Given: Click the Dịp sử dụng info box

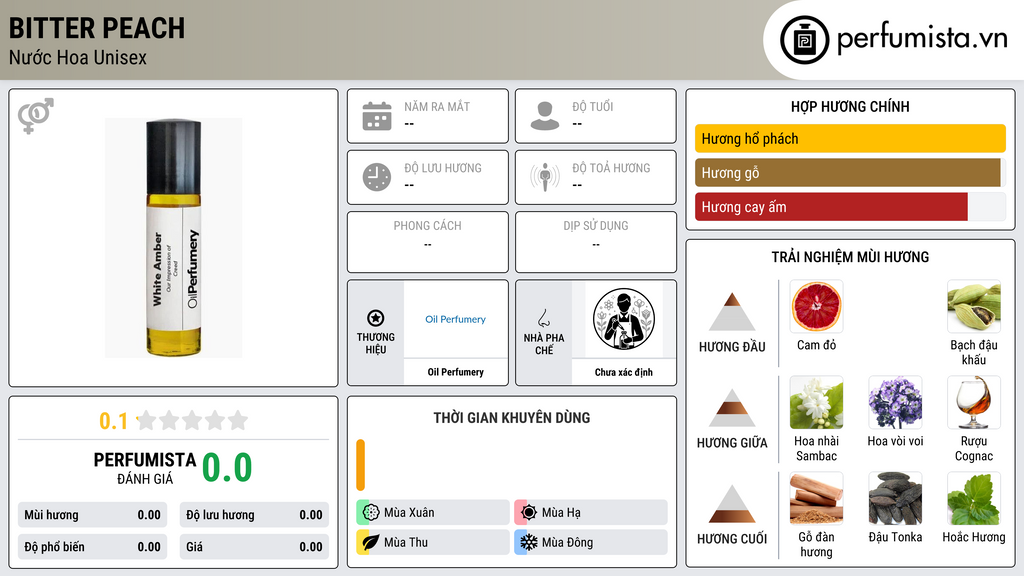Looking at the screenshot, I should 596,242.
